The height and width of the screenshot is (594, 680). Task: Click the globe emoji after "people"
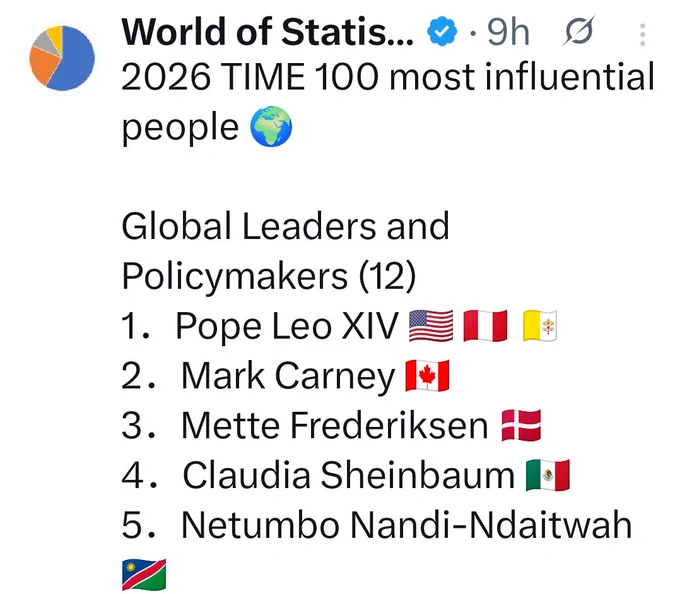point(271,126)
